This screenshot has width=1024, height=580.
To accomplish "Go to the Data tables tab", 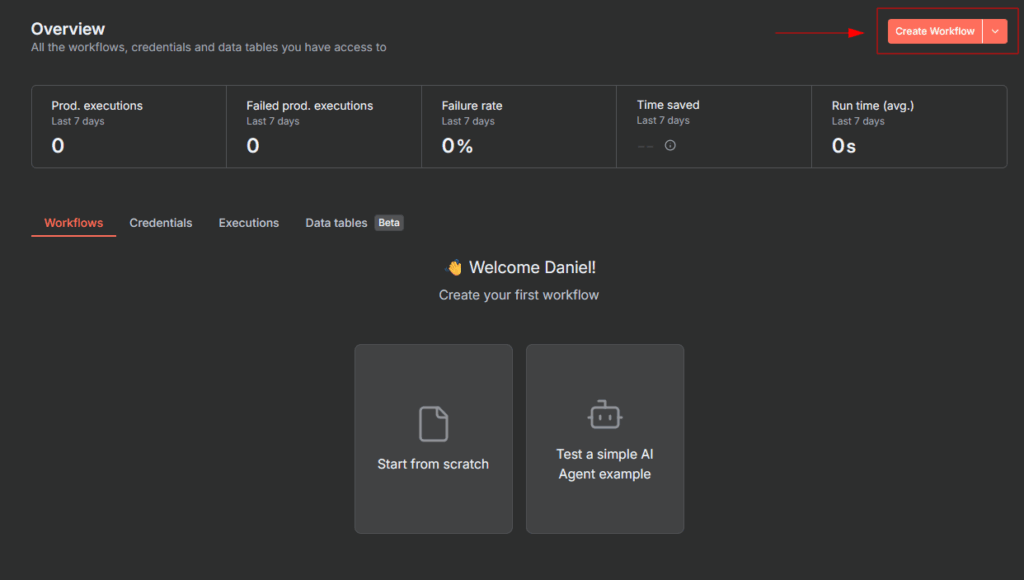I will [x=336, y=223].
